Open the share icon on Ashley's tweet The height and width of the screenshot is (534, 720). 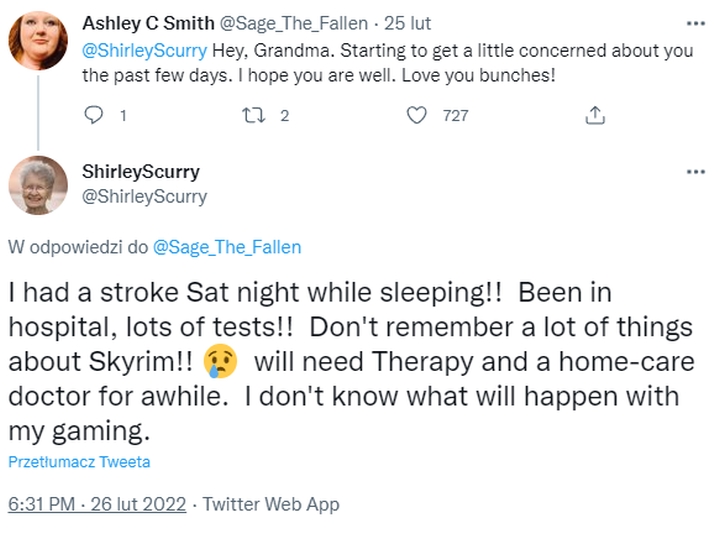[595, 116]
